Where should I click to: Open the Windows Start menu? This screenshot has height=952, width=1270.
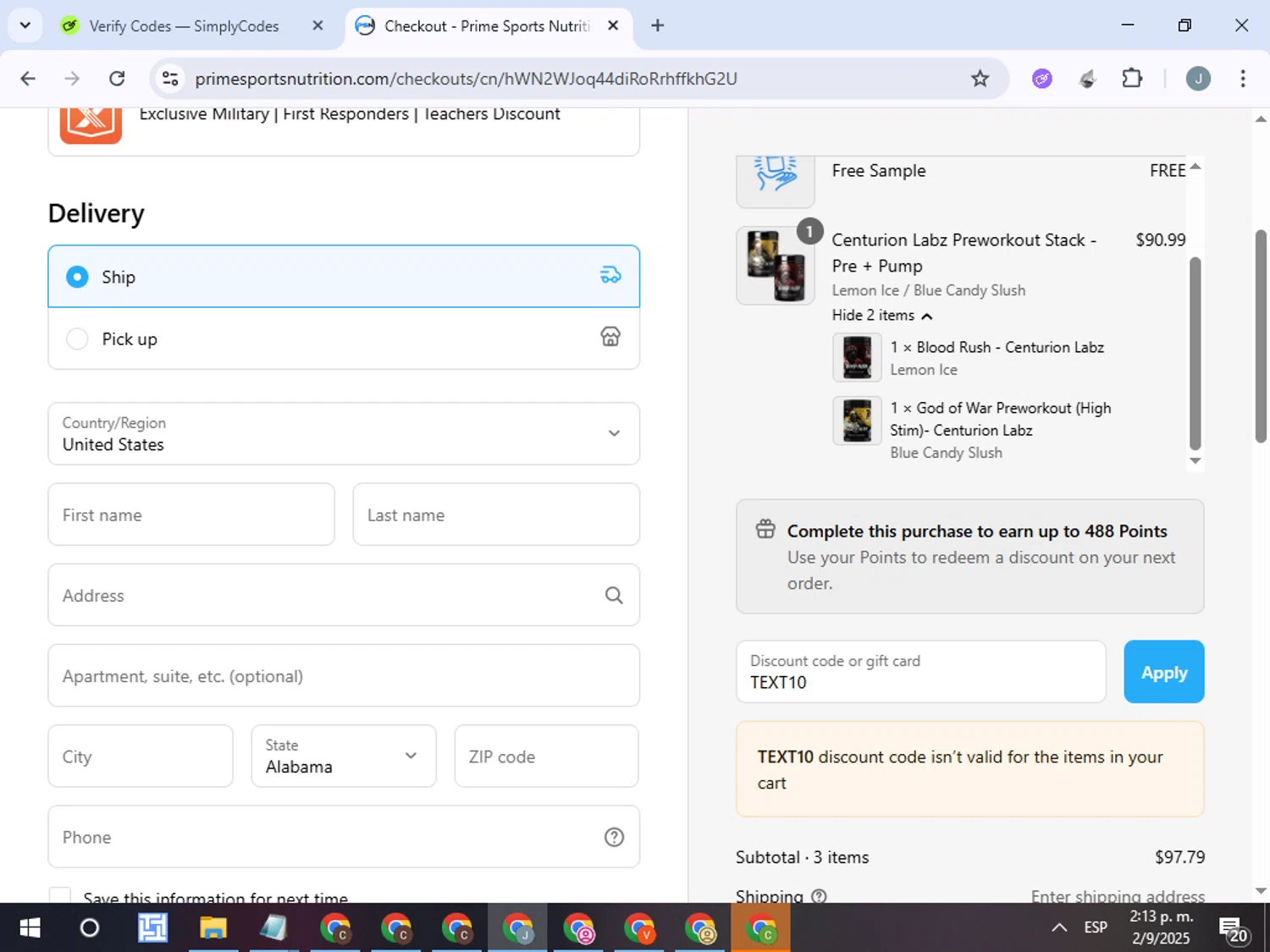point(30,928)
